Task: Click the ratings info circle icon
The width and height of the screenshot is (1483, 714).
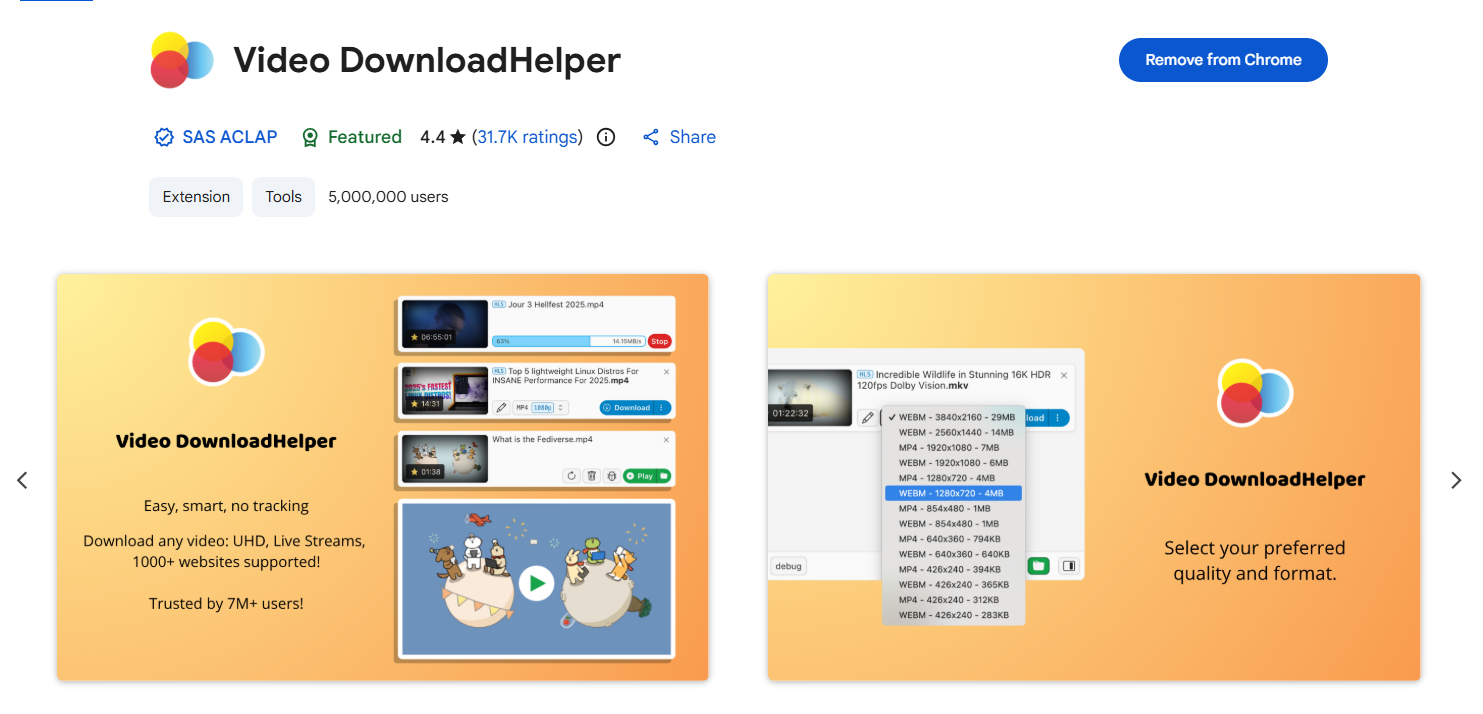Action: coord(606,137)
